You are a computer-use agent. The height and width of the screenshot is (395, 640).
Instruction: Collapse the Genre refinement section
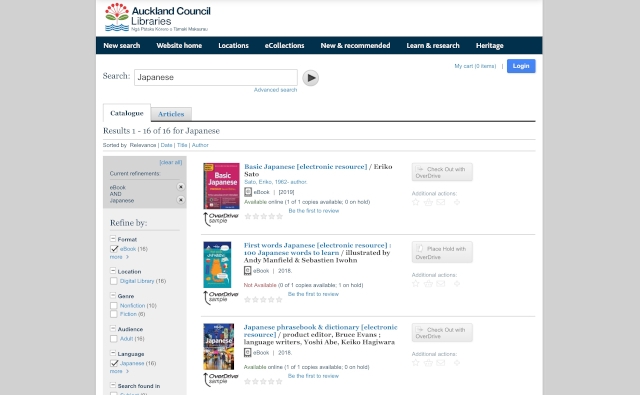point(113,295)
